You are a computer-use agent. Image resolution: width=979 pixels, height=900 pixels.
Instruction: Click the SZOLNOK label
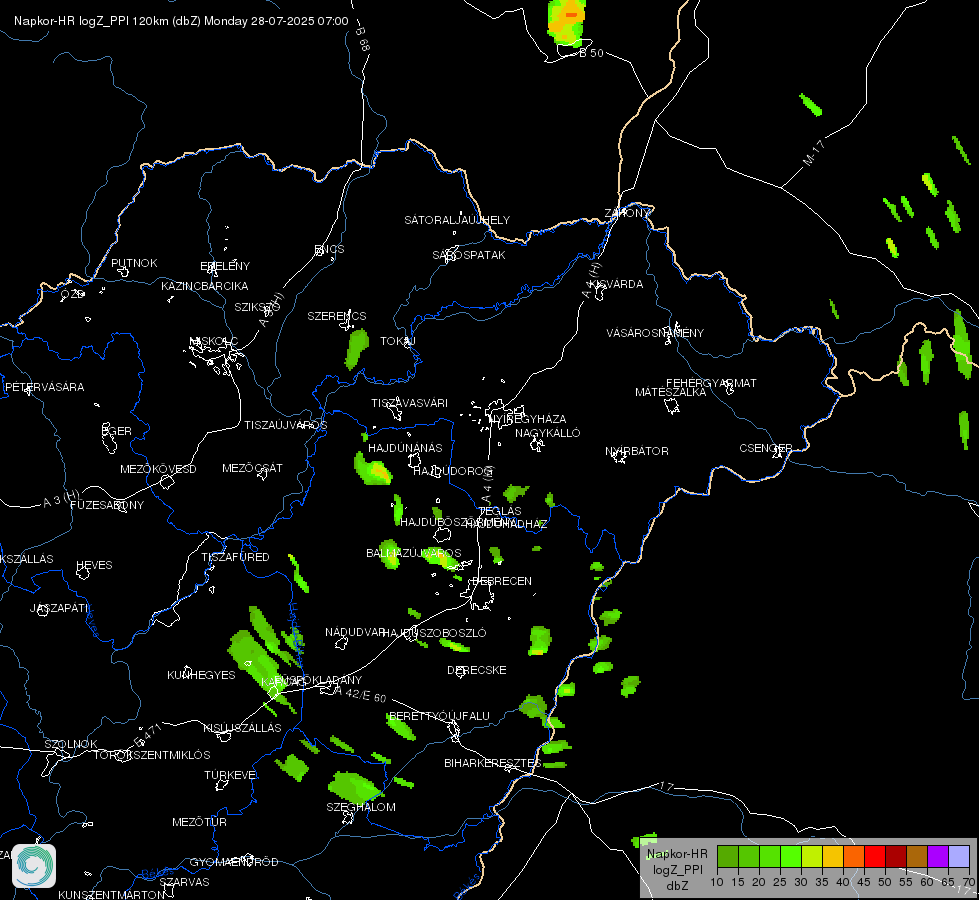coord(71,744)
